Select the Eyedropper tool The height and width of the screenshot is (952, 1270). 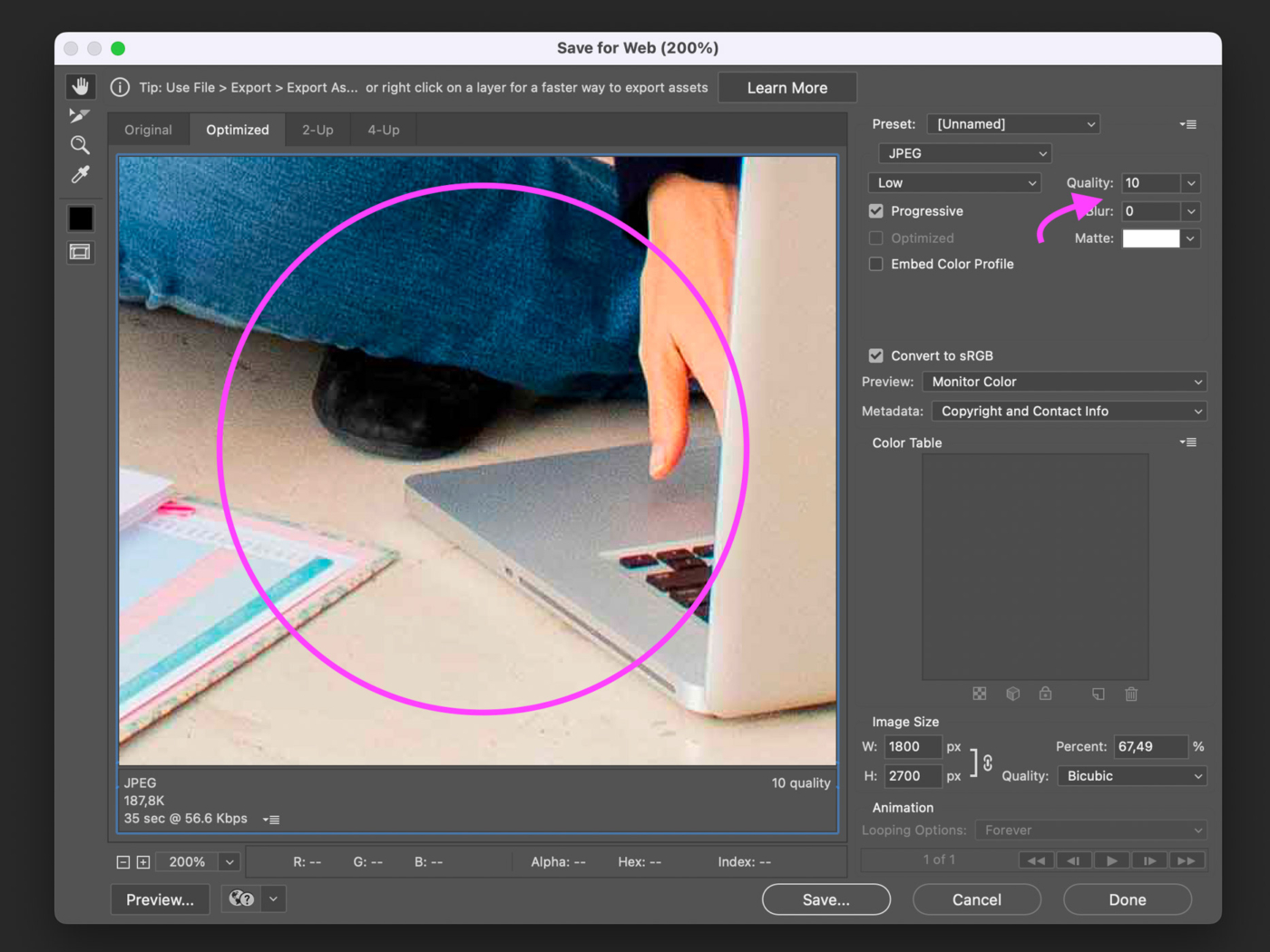coord(80,174)
